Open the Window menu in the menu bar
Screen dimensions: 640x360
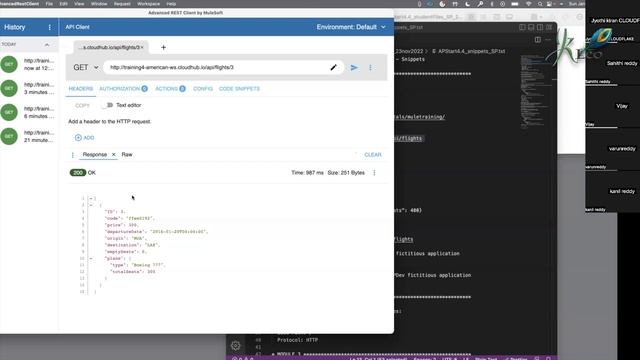(x=99, y=4)
